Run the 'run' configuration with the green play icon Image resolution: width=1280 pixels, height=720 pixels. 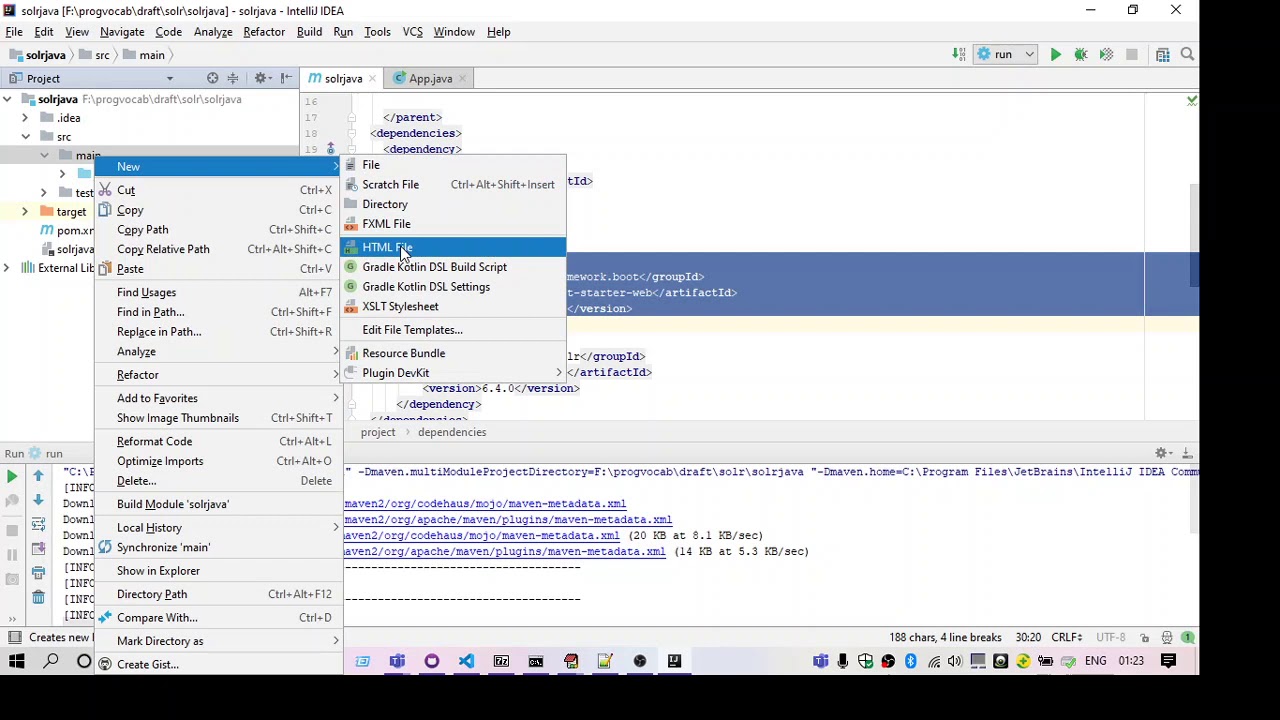[1055, 55]
